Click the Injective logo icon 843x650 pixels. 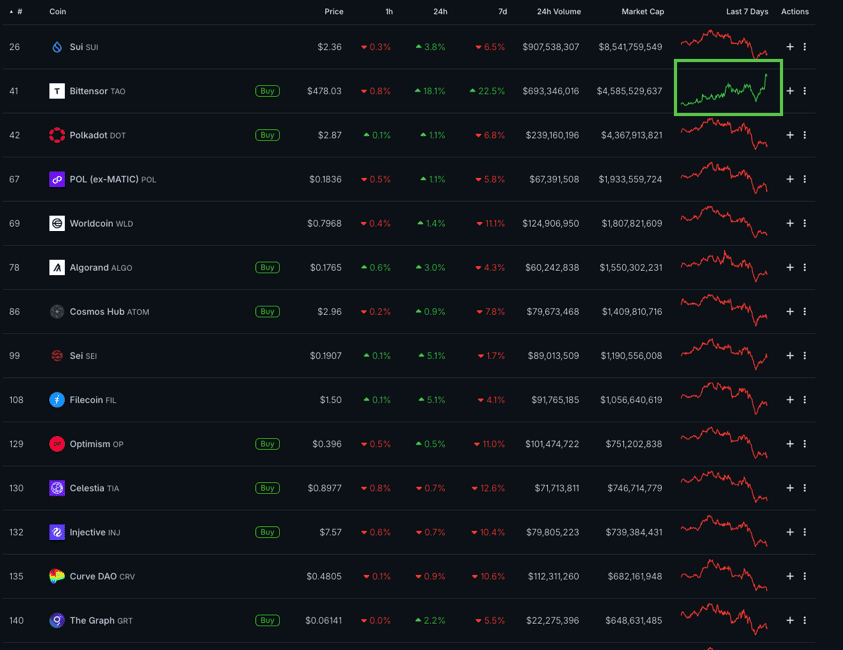coord(57,532)
